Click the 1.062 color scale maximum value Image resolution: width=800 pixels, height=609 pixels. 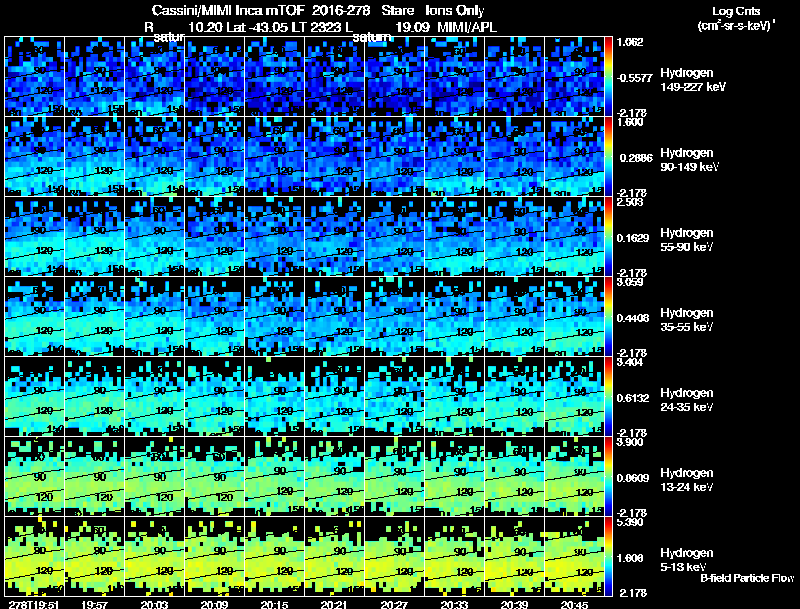630,42
